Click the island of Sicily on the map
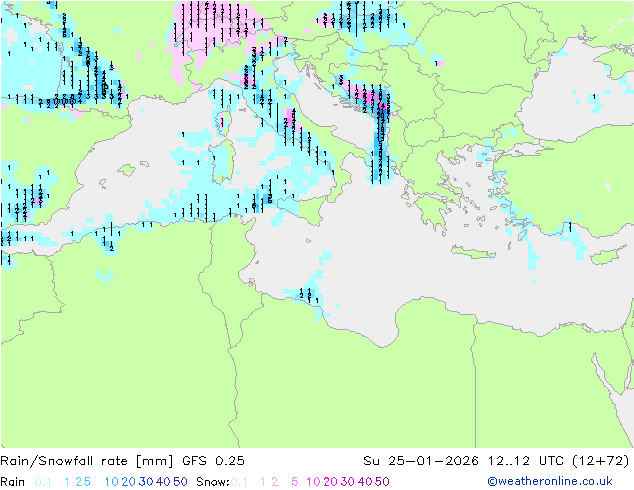 [307, 206]
